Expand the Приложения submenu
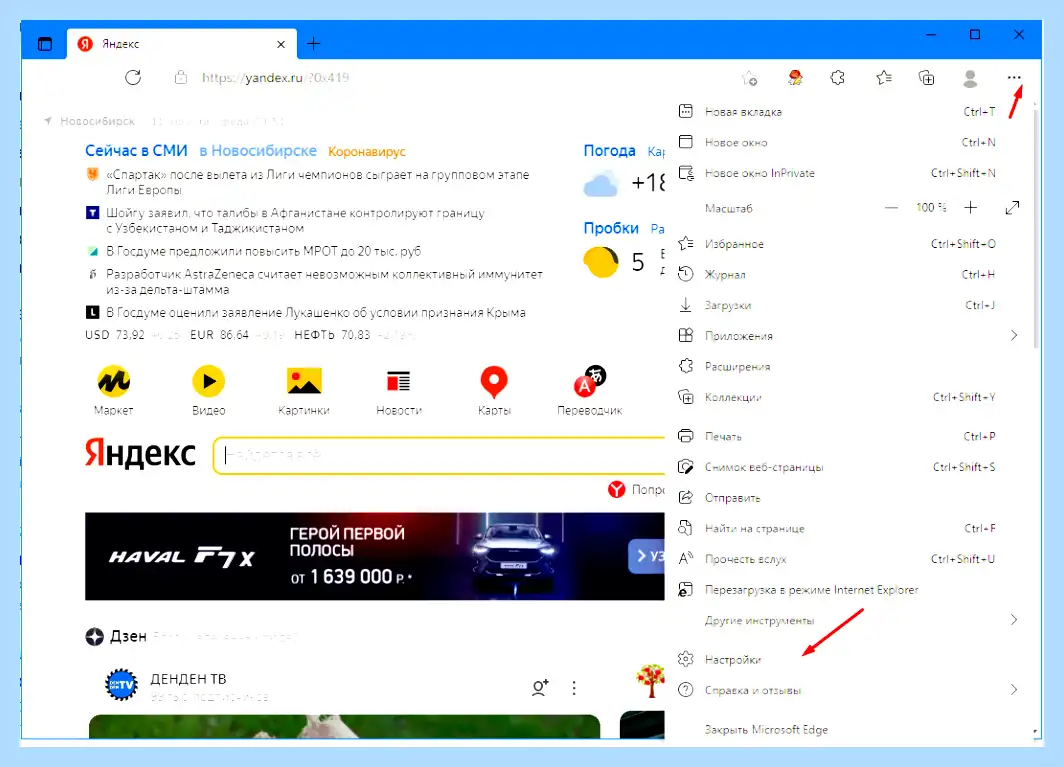Screen dimensions: 1064x767 click(1014, 335)
